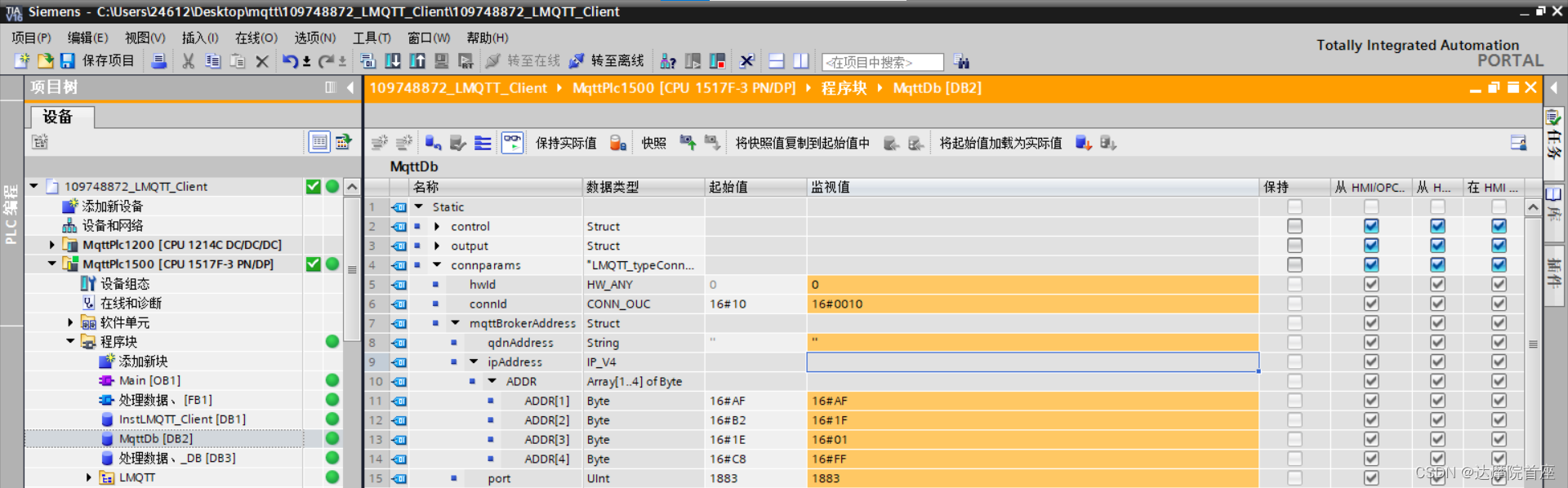Image resolution: width=1568 pixels, height=488 pixels.
Task: Toggle 保持 checkbox for connparams row
Action: click(x=1294, y=265)
